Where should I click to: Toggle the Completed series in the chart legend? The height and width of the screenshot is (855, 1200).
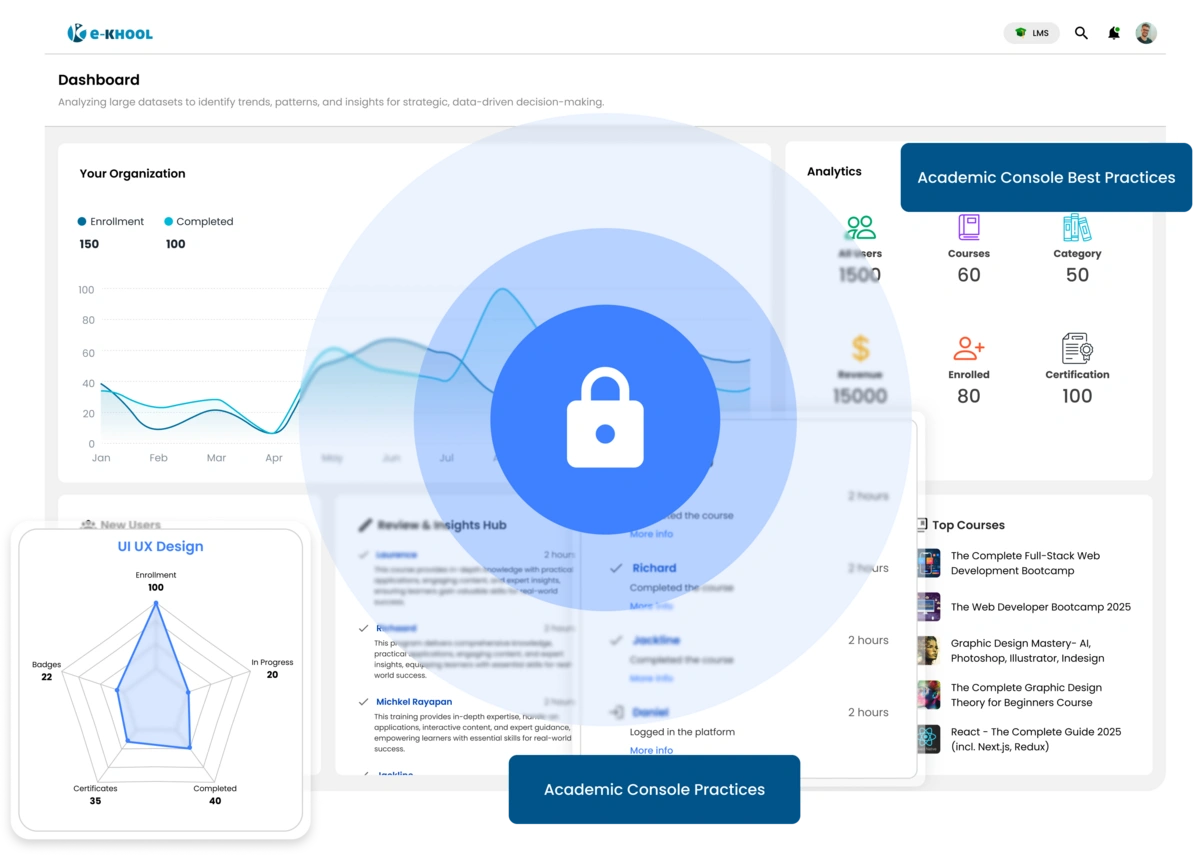click(198, 221)
